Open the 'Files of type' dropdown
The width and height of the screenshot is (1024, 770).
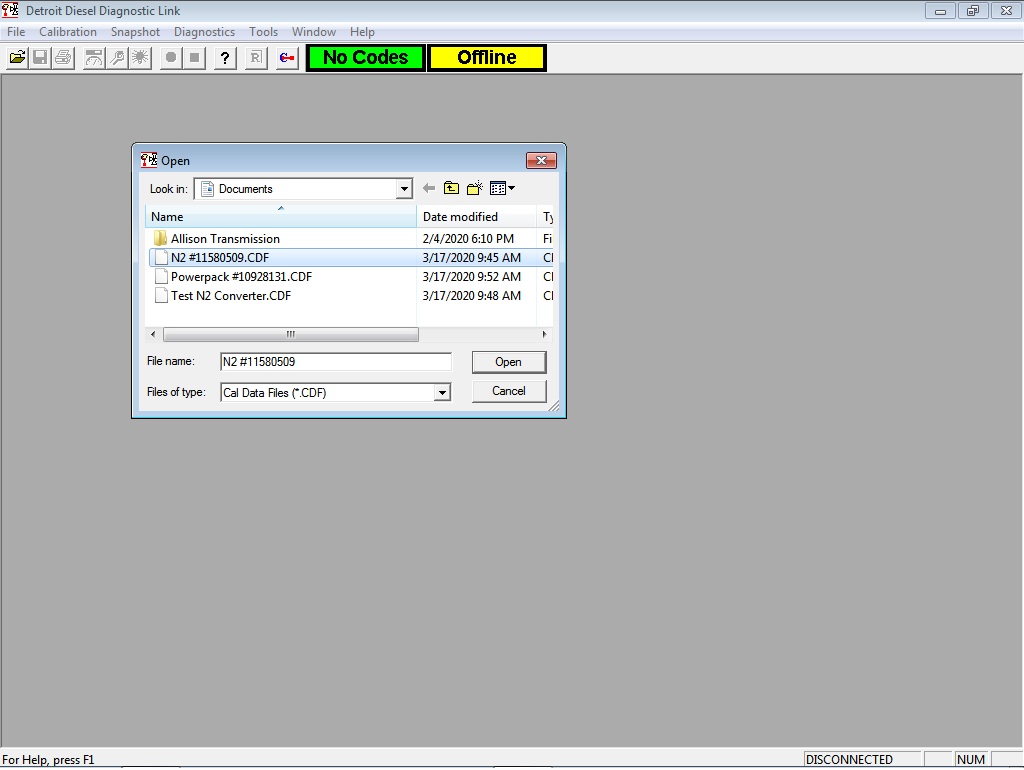pyautogui.click(x=442, y=392)
